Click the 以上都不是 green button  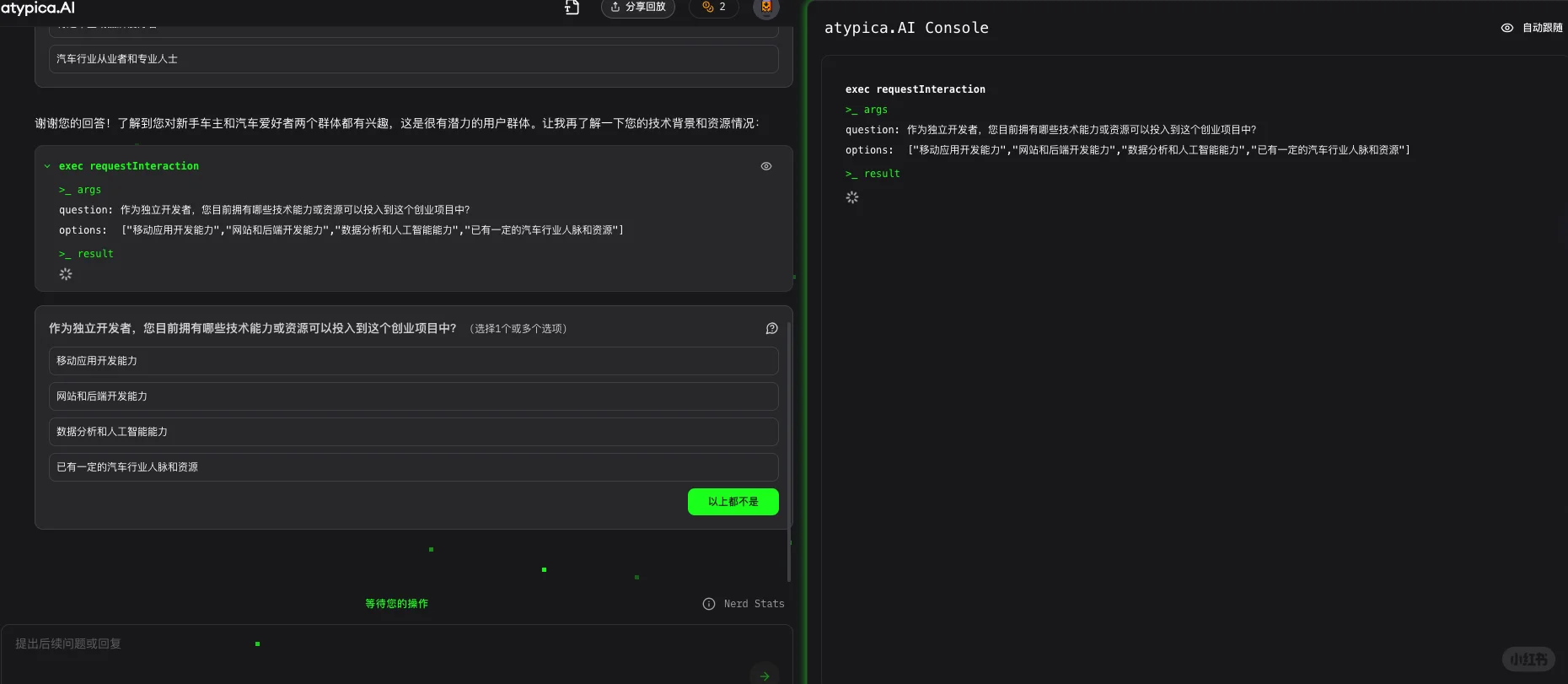pos(733,502)
